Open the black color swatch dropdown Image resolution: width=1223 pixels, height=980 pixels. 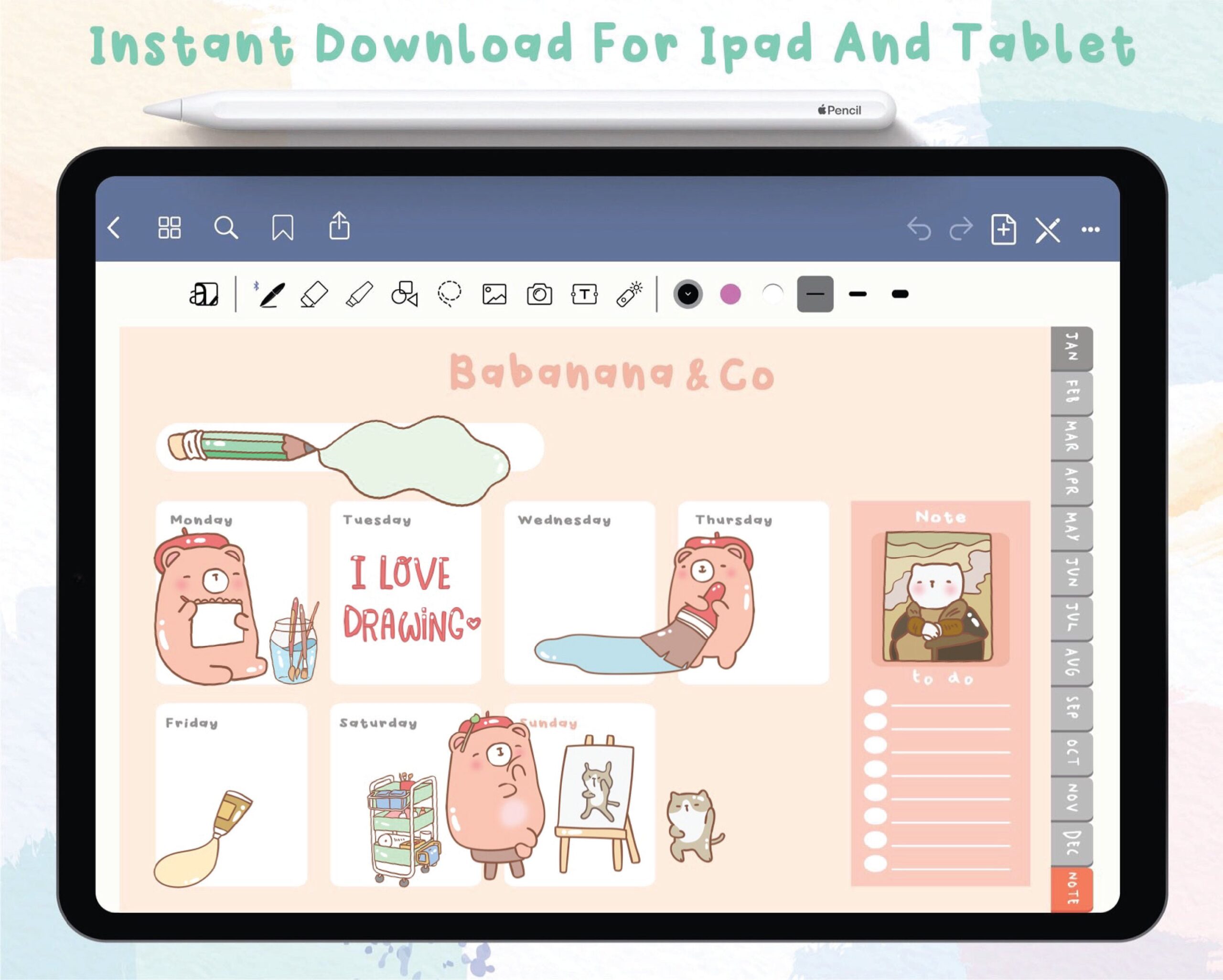(687, 294)
